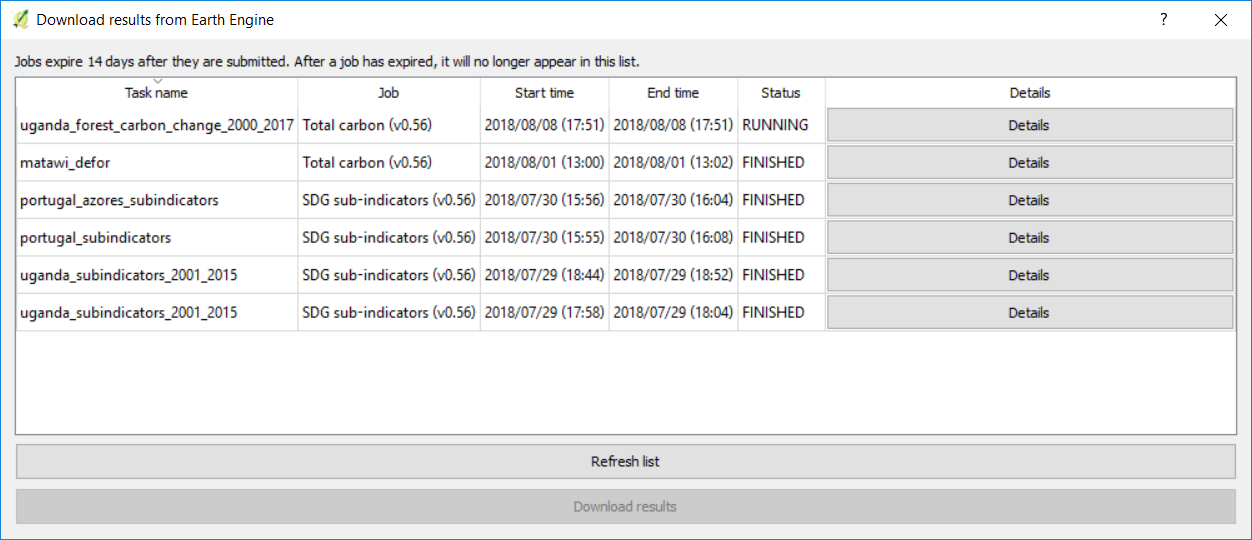Click the End time column header

tap(673, 93)
